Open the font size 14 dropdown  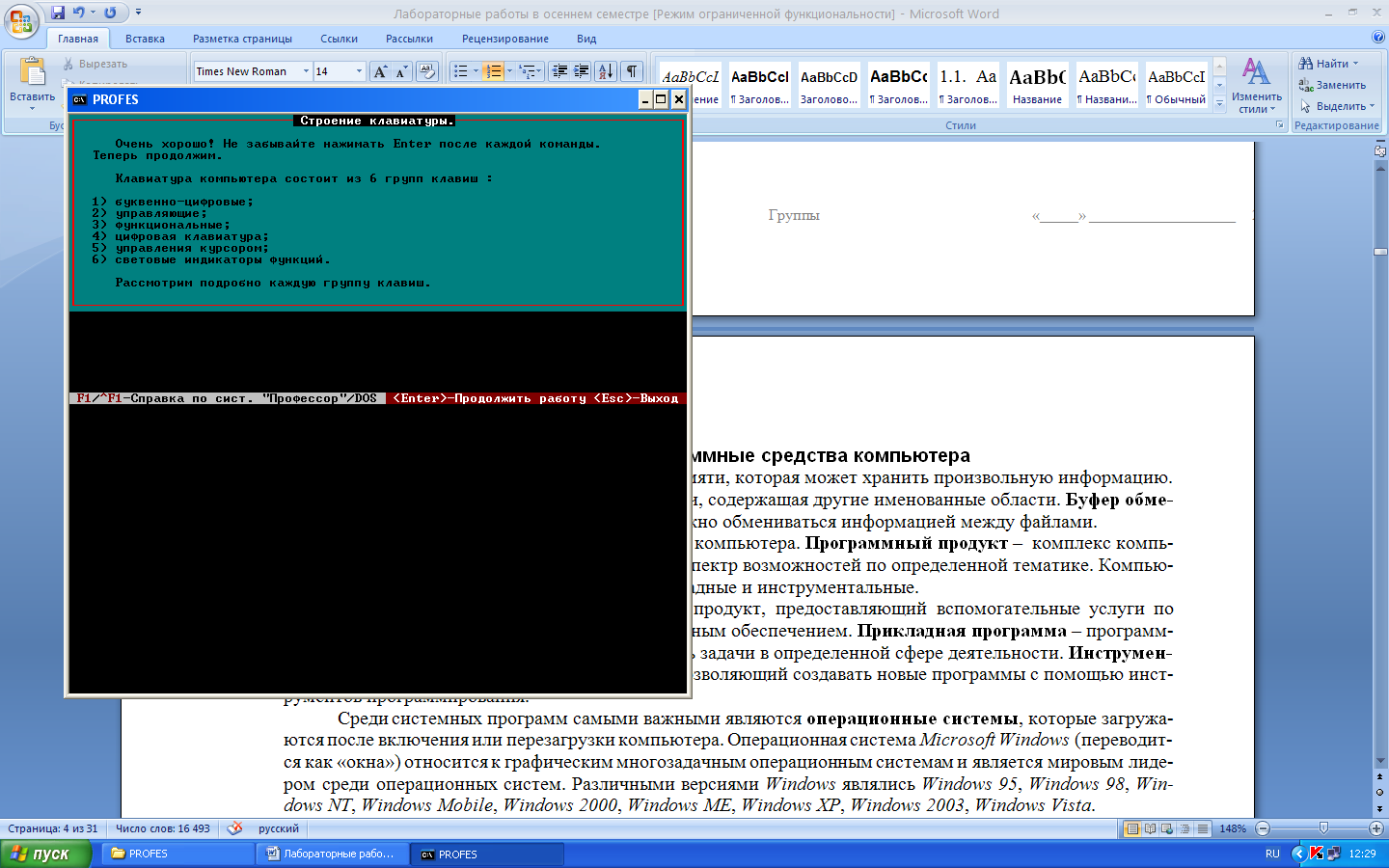(360, 71)
